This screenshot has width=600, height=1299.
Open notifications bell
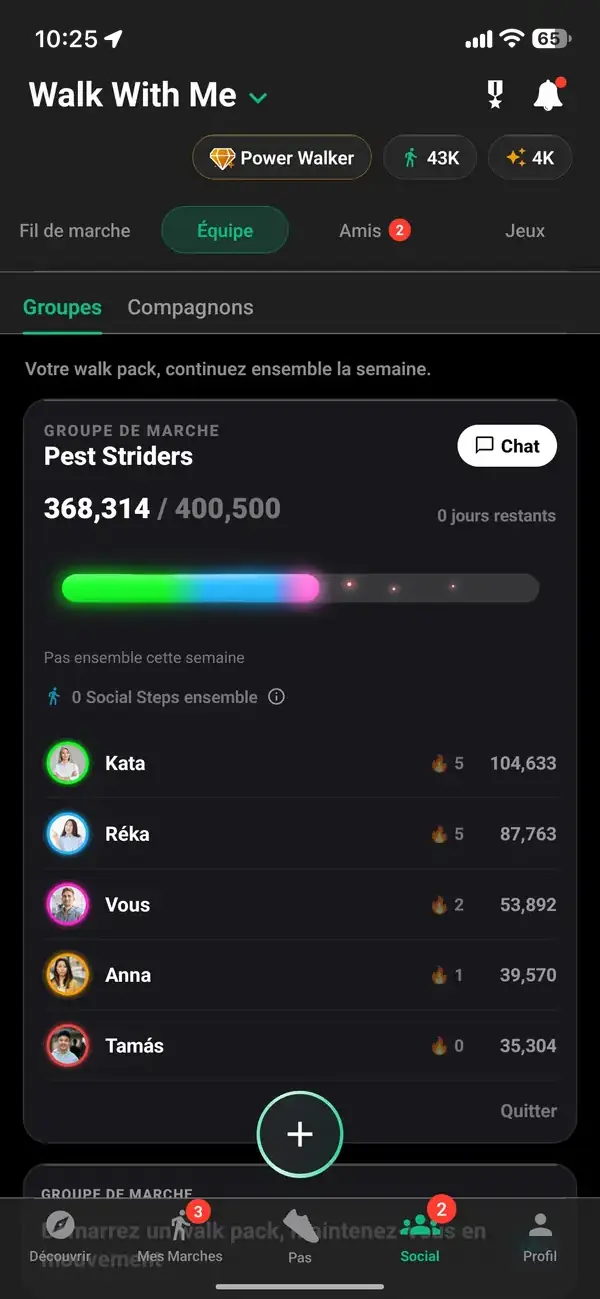[x=548, y=95]
